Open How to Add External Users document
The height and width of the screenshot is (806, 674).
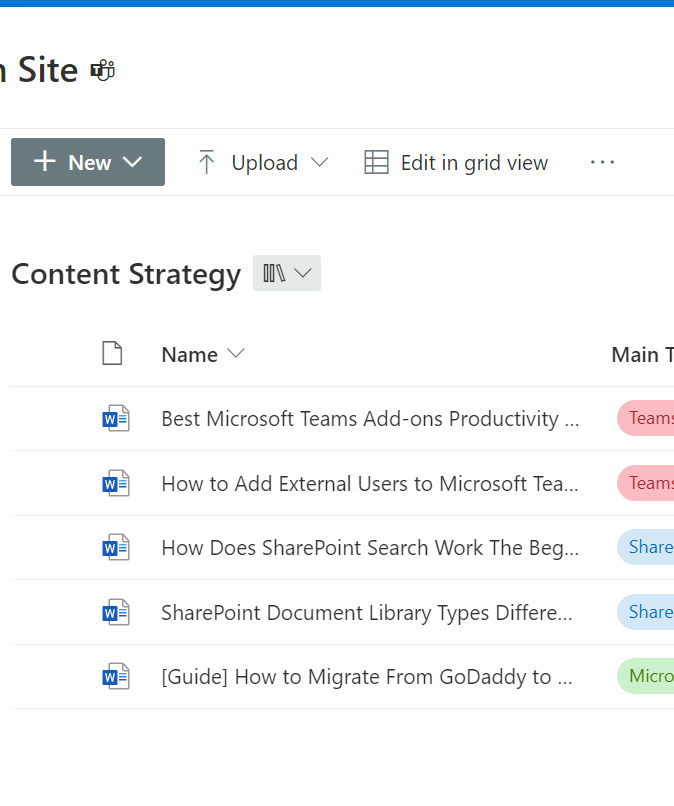(x=370, y=484)
